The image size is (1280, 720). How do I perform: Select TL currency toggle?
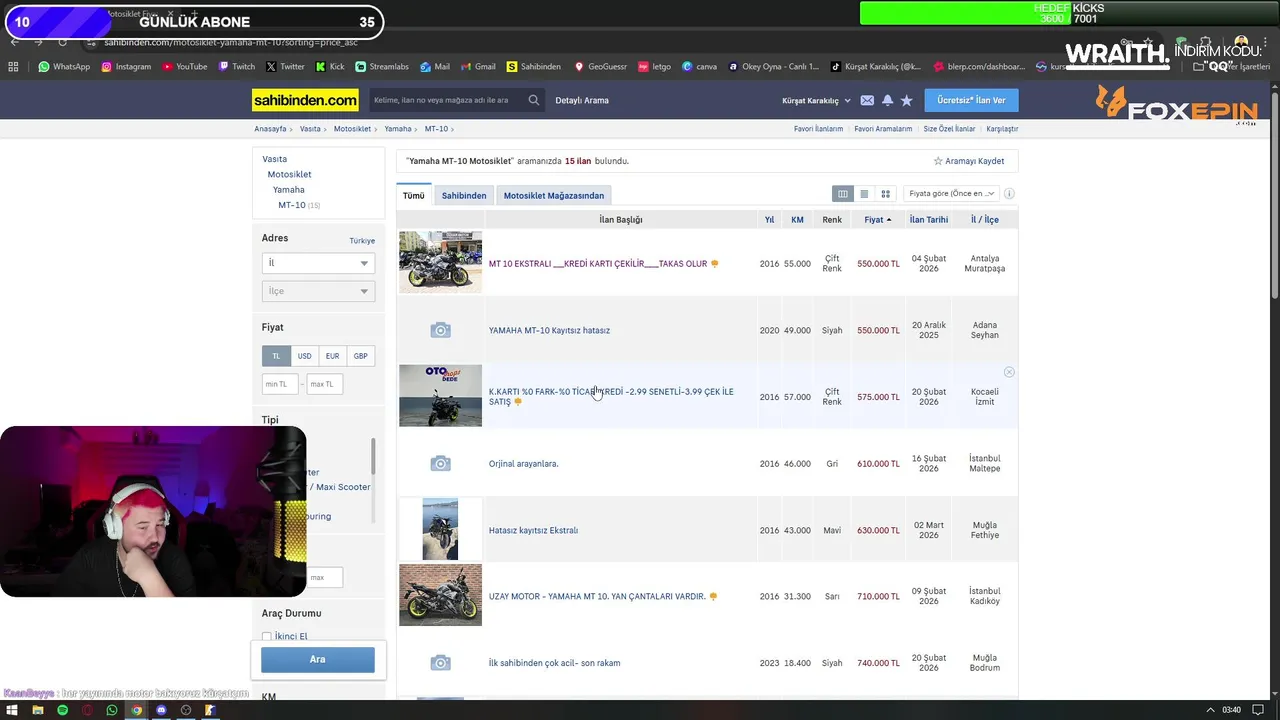tap(276, 356)
